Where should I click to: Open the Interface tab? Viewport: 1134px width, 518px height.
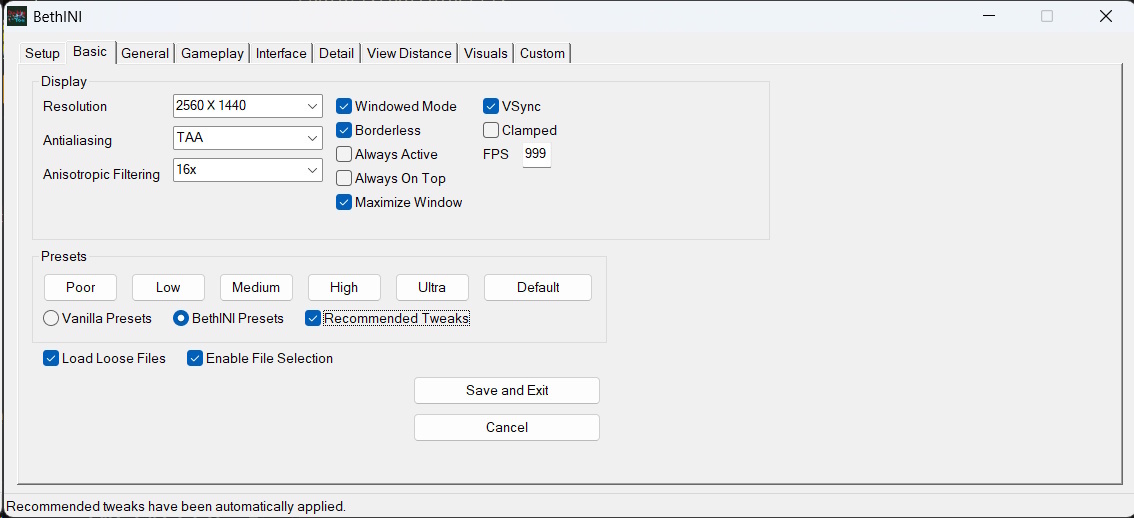(x=281, y=54)
